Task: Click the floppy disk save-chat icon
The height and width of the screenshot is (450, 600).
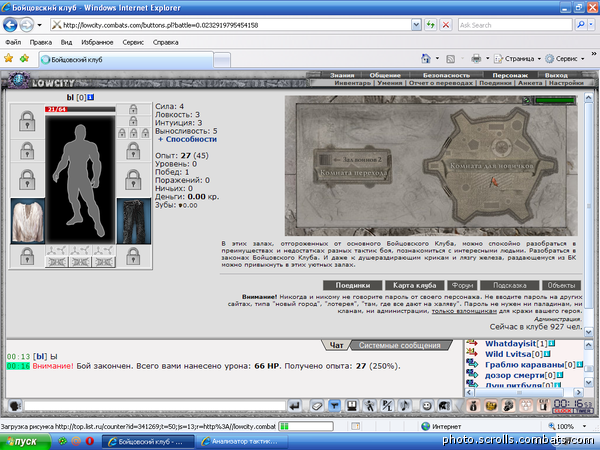Action: click(352, 406)
